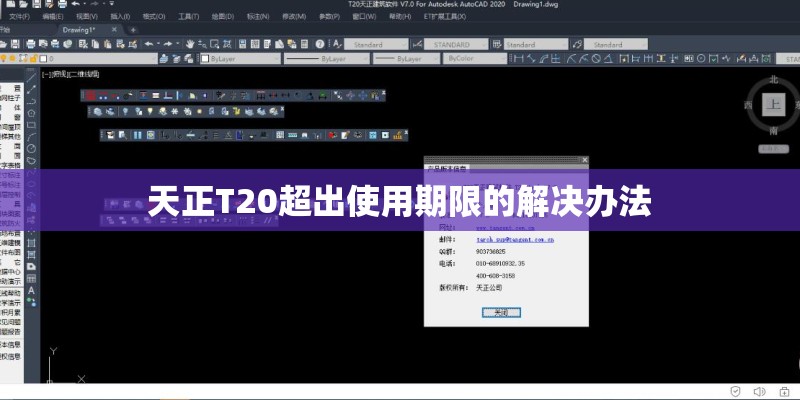Select the Arc draw tool
800x400 pixels.
tap(31, 137)
